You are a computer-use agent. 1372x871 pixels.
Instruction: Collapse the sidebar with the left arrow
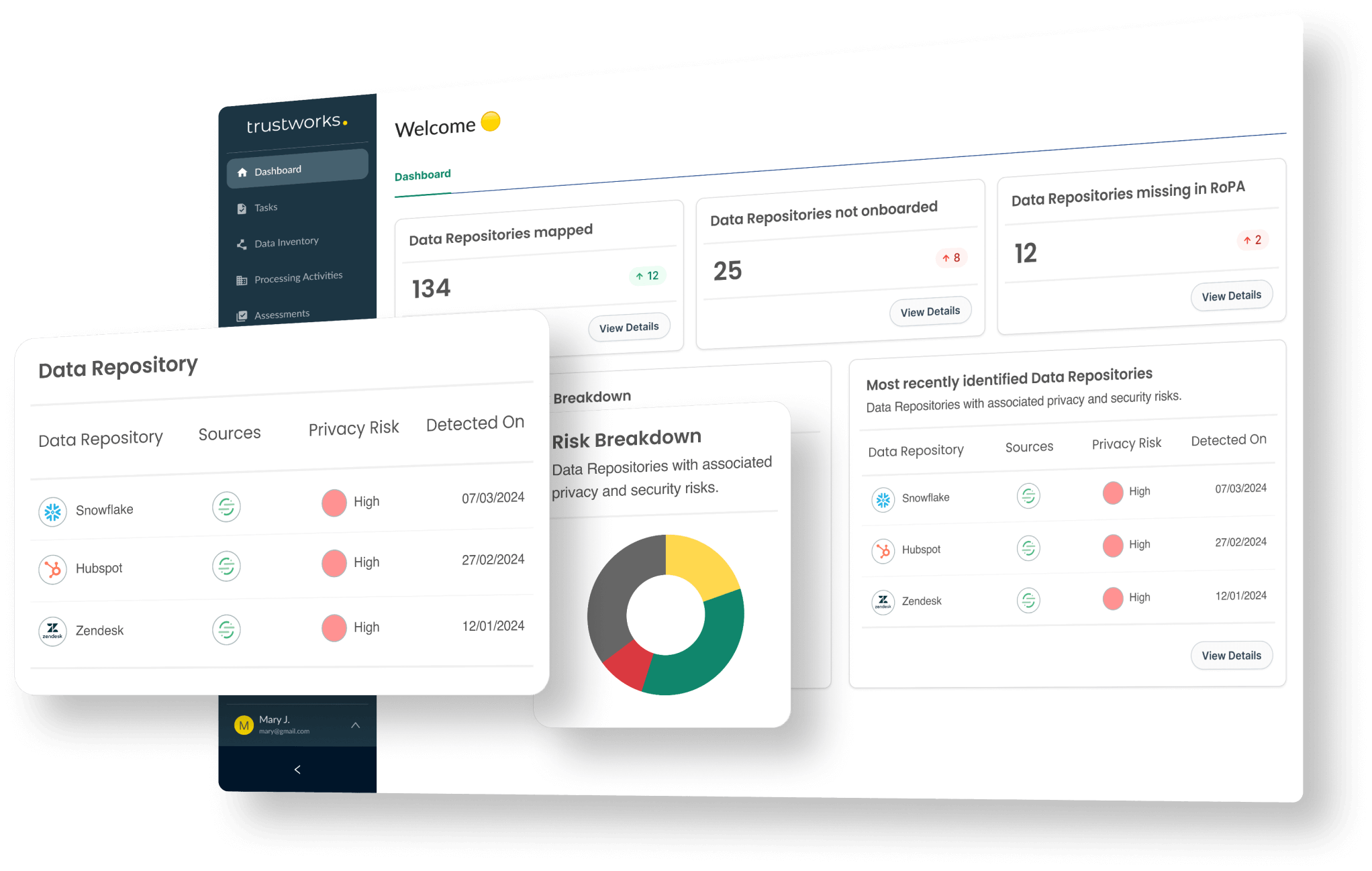(x=297, y=770)
